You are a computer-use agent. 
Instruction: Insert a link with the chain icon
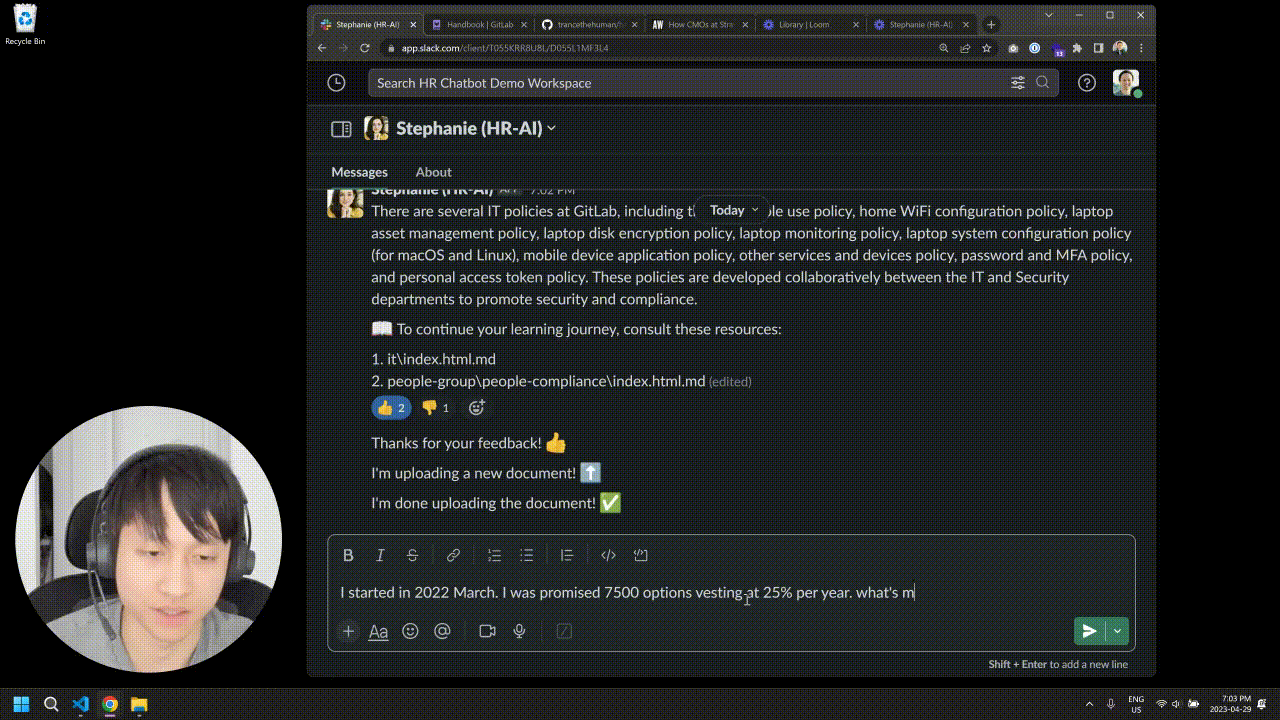453,555
